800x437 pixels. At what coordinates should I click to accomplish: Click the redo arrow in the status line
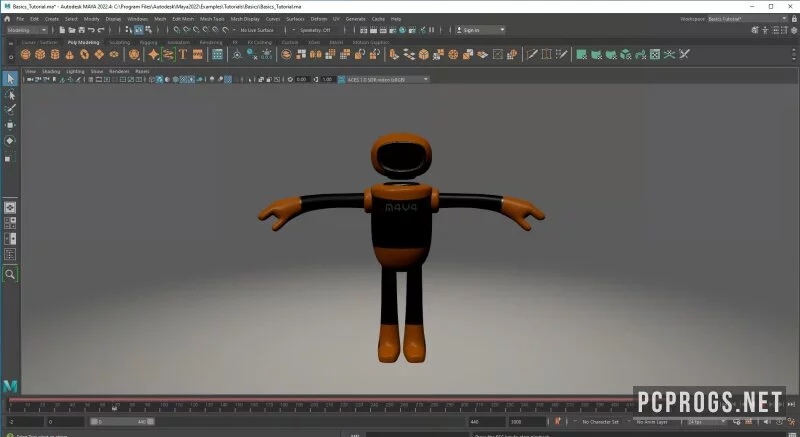(101, 30)
